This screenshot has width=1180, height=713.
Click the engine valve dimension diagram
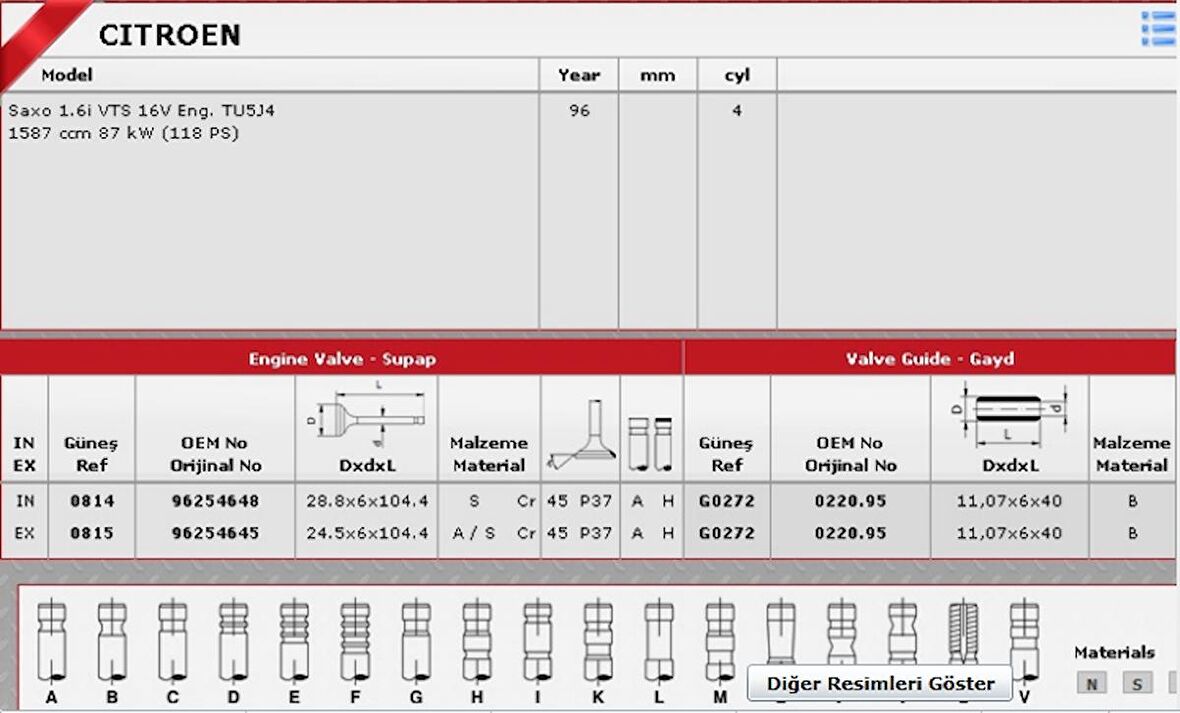366,415
